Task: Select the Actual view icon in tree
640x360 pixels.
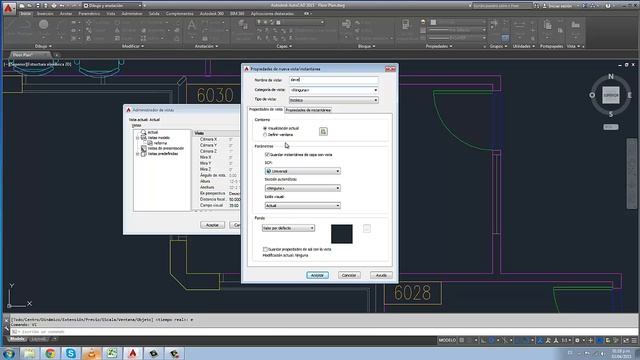Action: 143,132
